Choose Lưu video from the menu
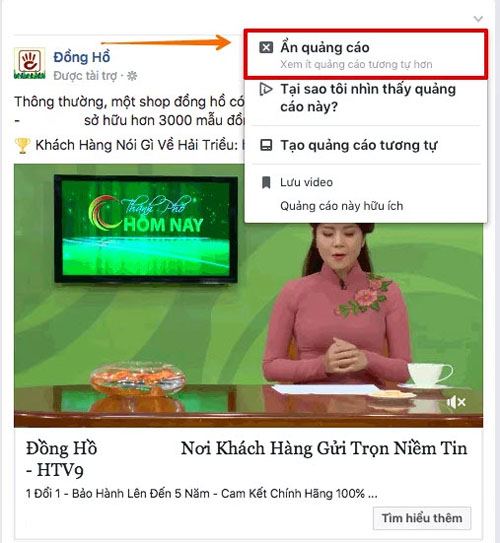 [x=306, y=182]
